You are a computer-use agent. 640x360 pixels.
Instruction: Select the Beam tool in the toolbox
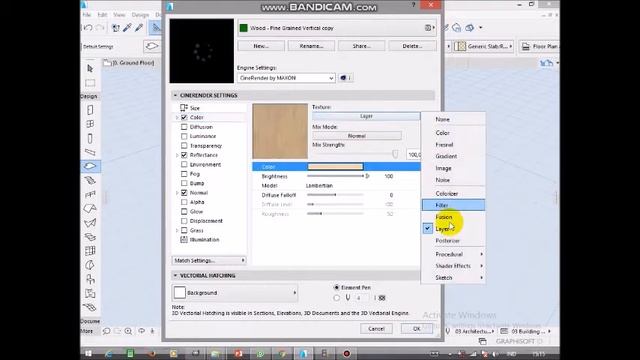click(90, 152)
